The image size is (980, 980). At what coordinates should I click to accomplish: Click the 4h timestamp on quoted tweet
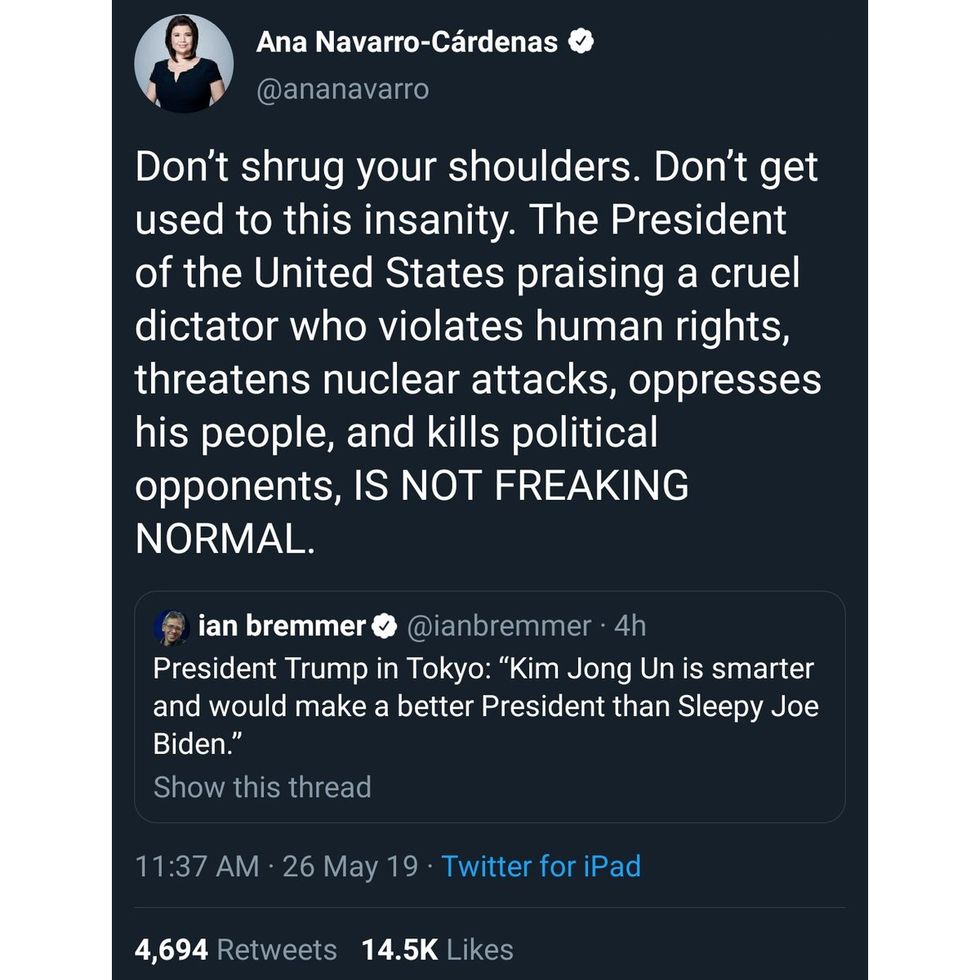tap(630, 626)
